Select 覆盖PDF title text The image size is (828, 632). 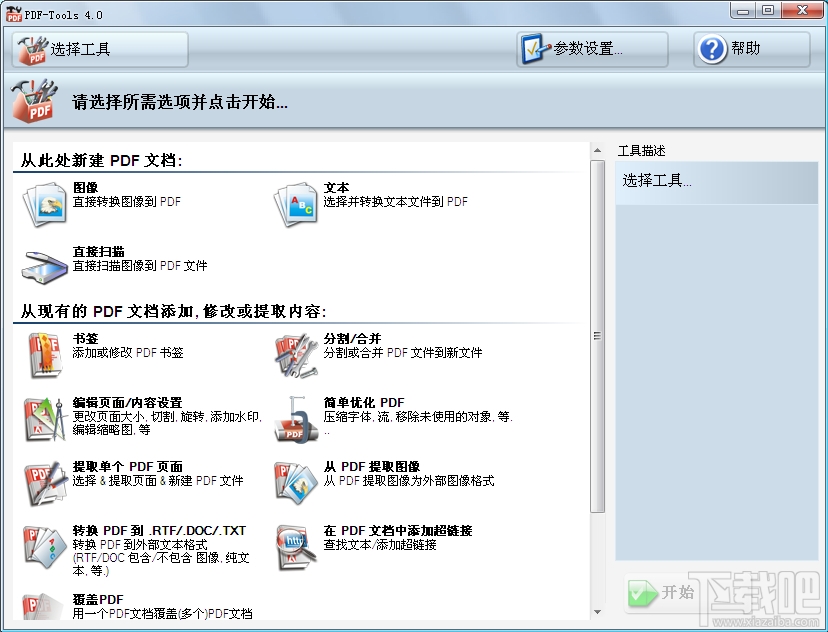click(x=98, y=599)
